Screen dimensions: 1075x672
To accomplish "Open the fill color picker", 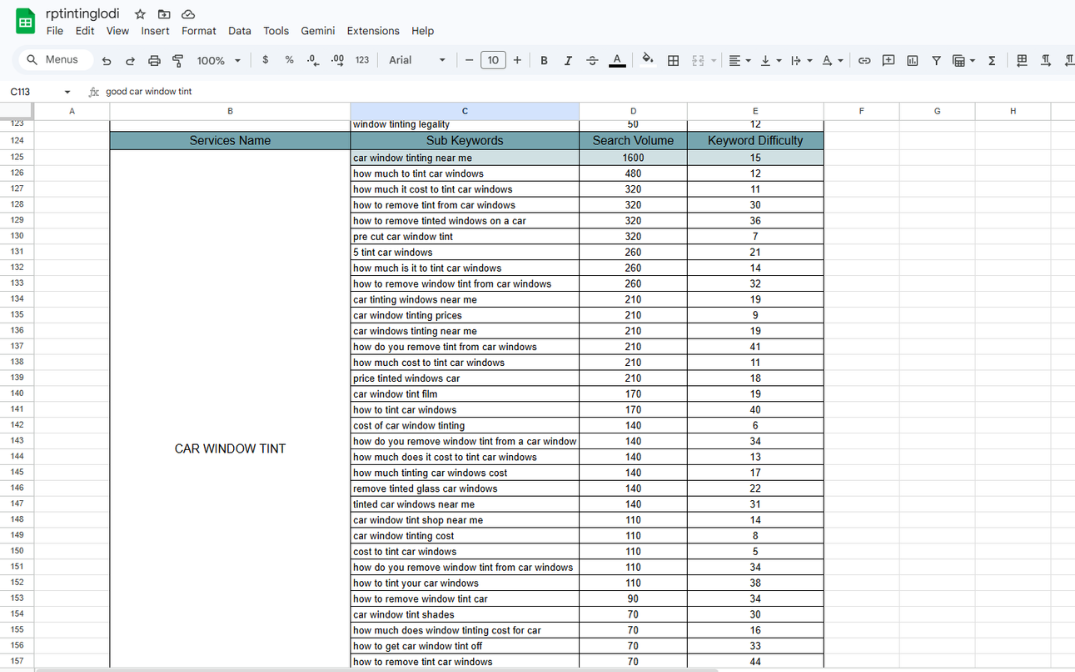I will (648, 60).
